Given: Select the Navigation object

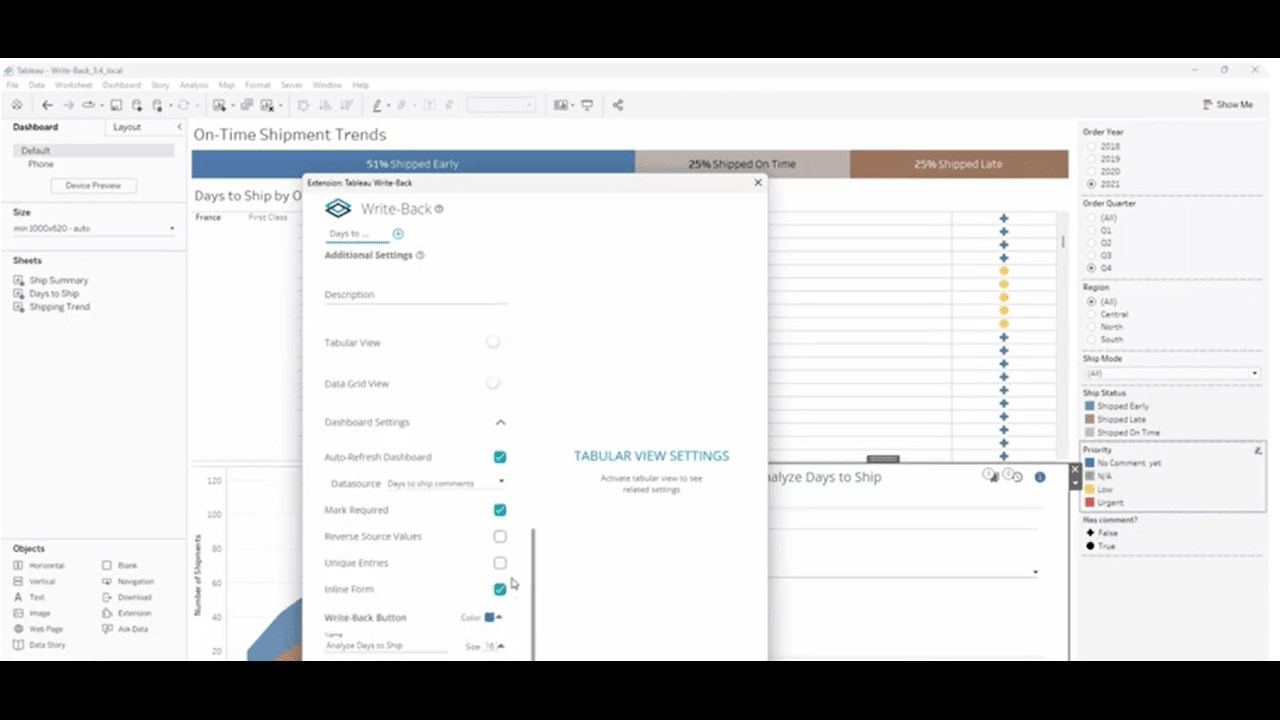Looking at the screenshot, I should click(128, 582).
